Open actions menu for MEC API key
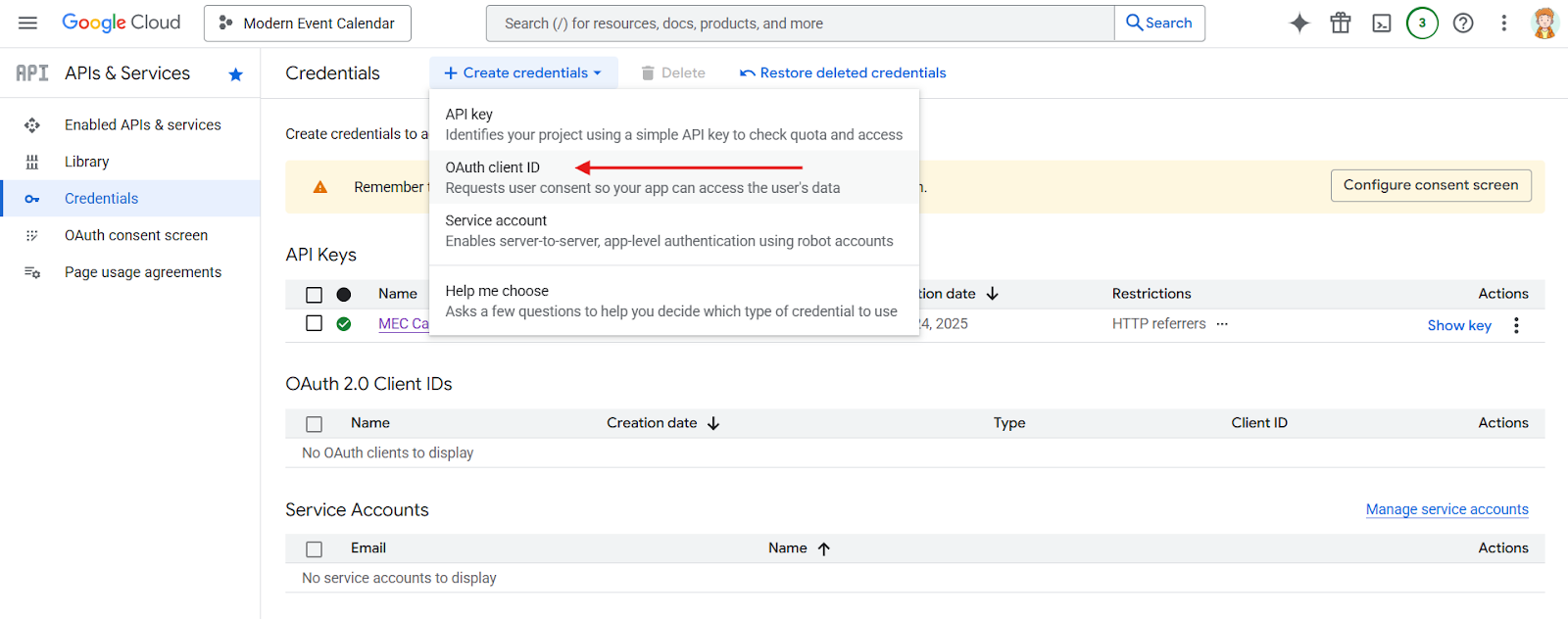This screenshot has height=619, width=1568. coord(1516,325)
